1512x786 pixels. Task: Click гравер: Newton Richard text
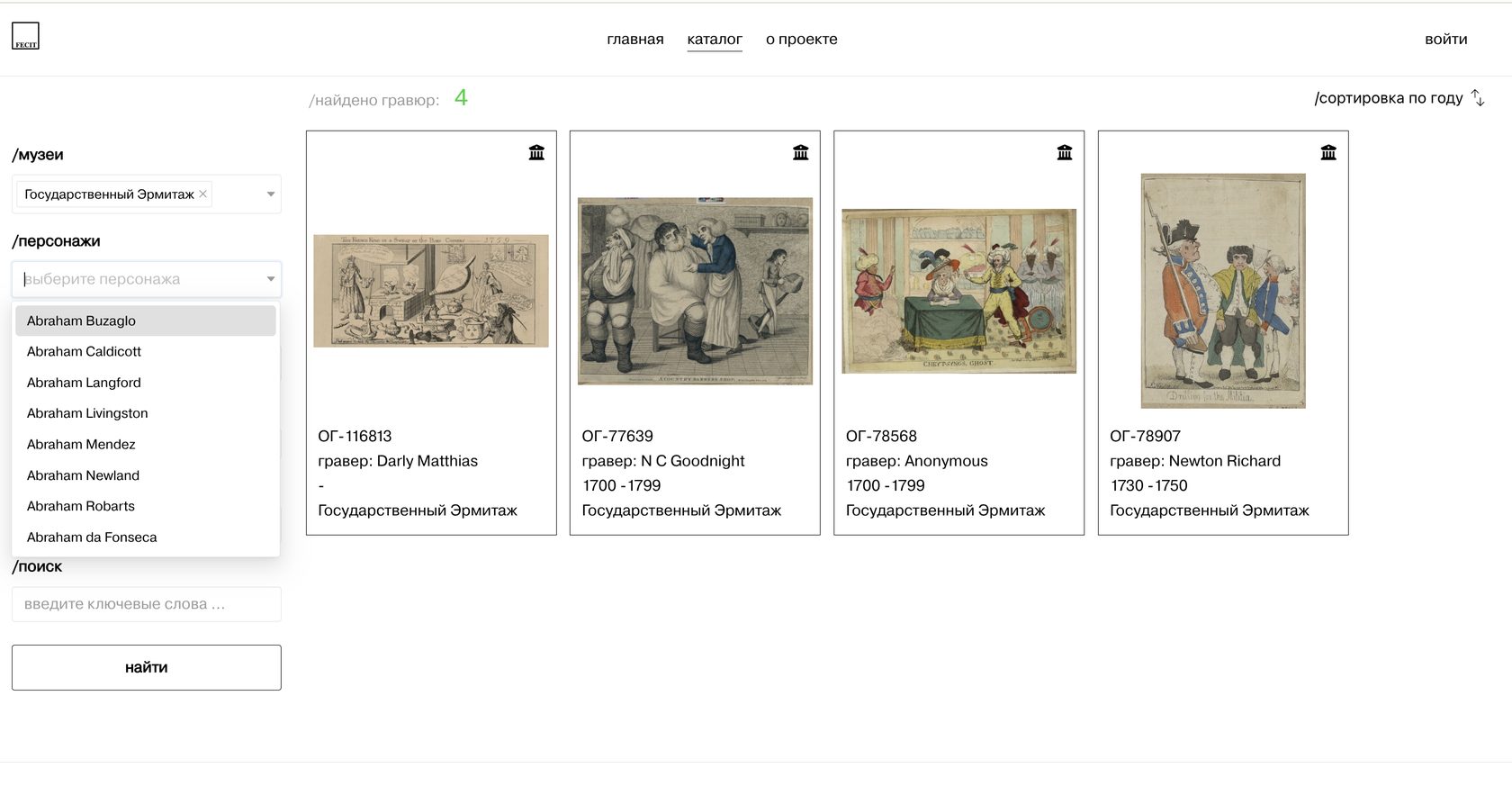click(x=1195, y=461)
